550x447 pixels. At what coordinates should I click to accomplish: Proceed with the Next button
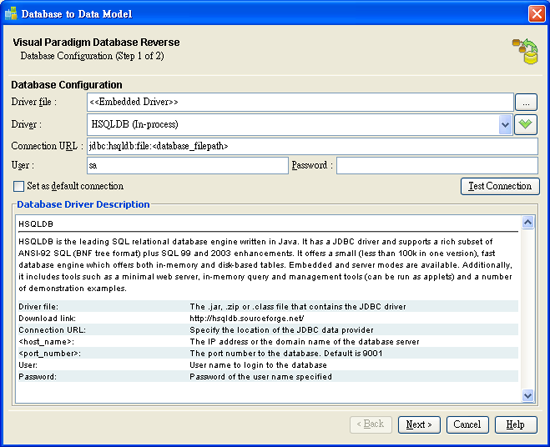click(419, 425)
